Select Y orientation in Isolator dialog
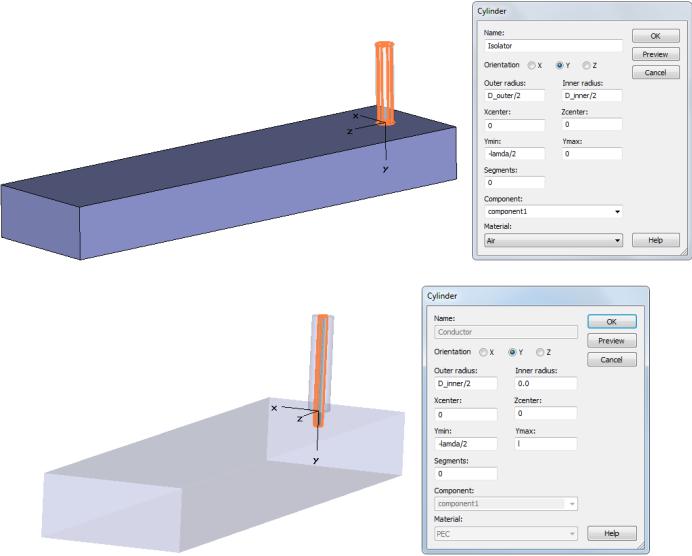692x556 pixels. pyautogui.click(x=560, y=65)
